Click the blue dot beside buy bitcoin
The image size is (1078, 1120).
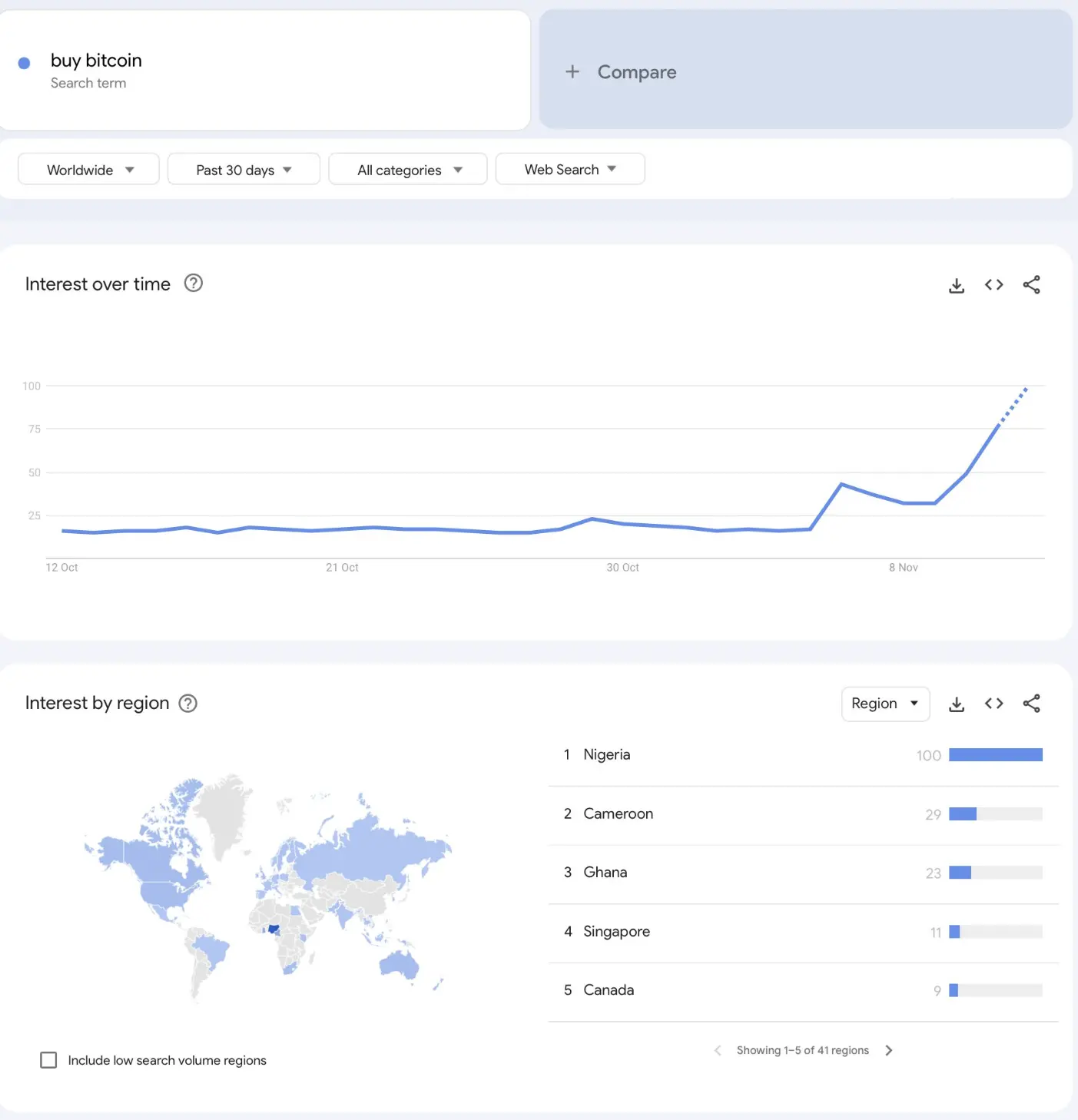pyautogui.click(x=25, y=63)
